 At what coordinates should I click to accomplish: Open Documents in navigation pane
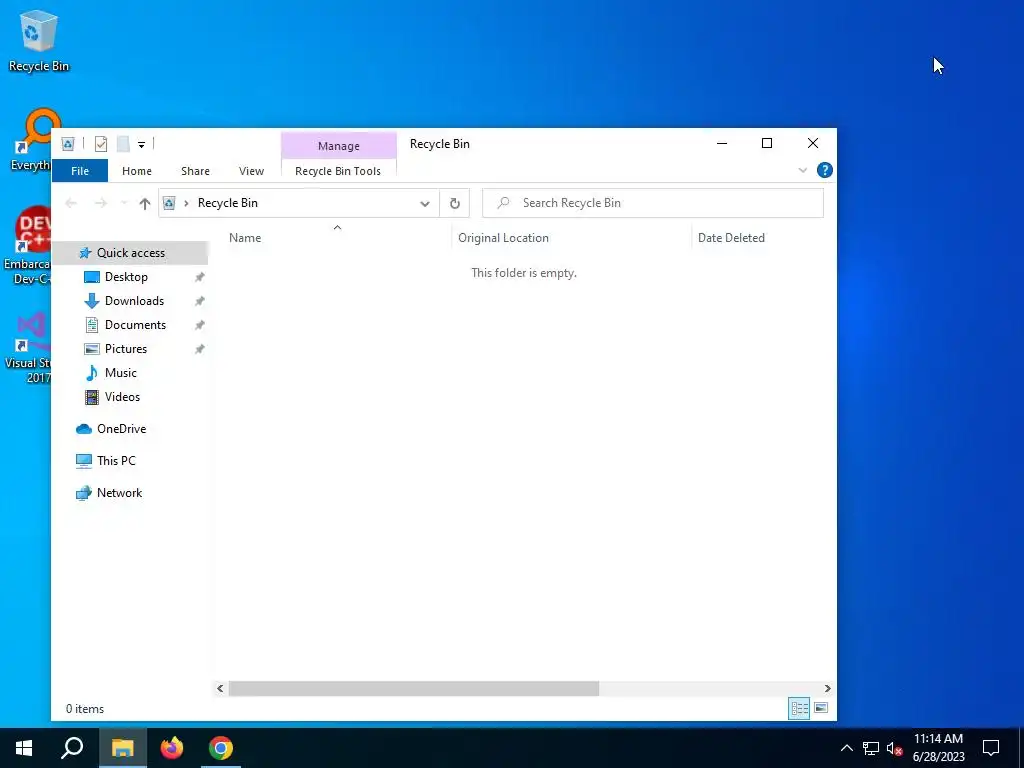pyautogui.click(x=135, y=325)
